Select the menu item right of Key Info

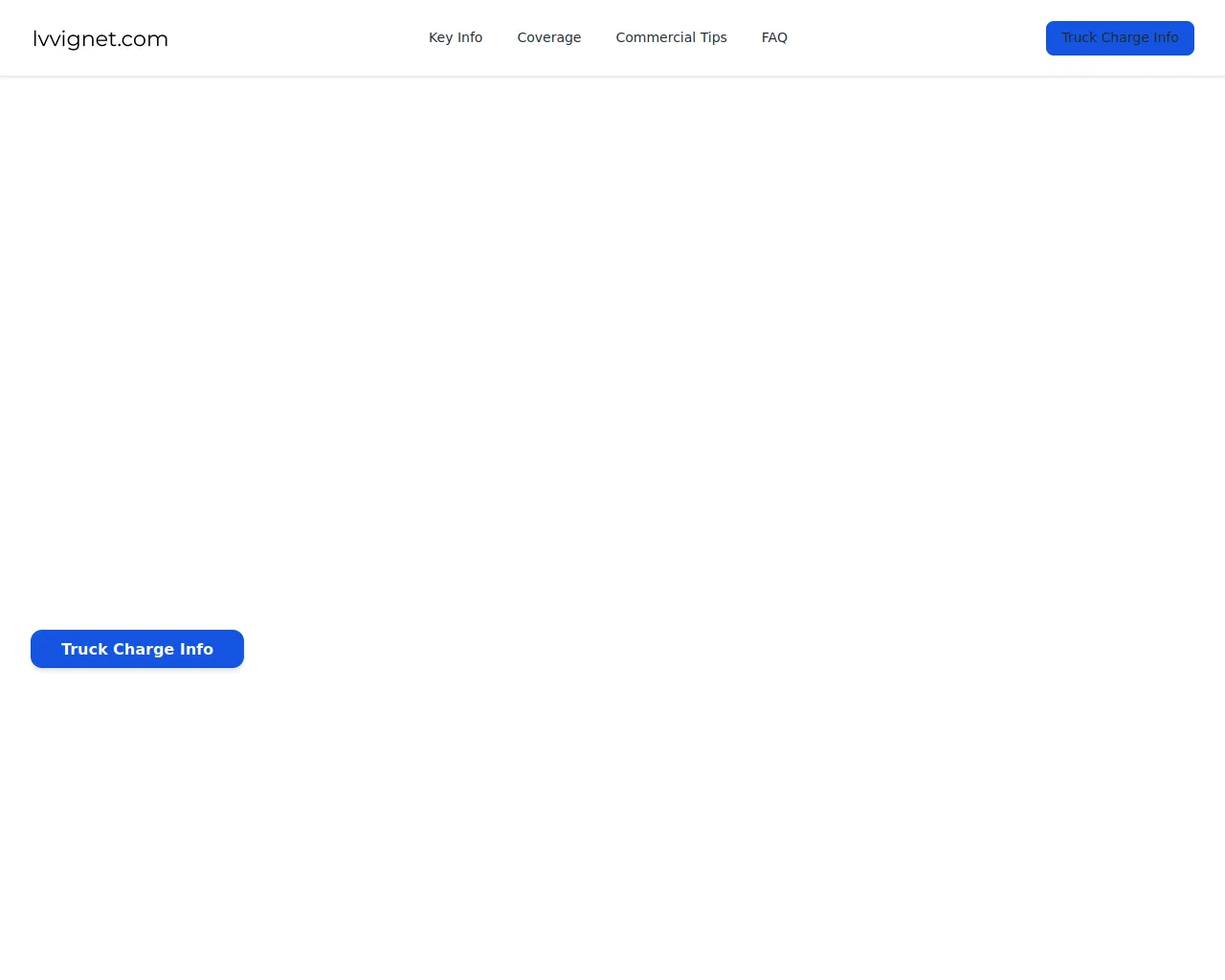pos(548,37)
